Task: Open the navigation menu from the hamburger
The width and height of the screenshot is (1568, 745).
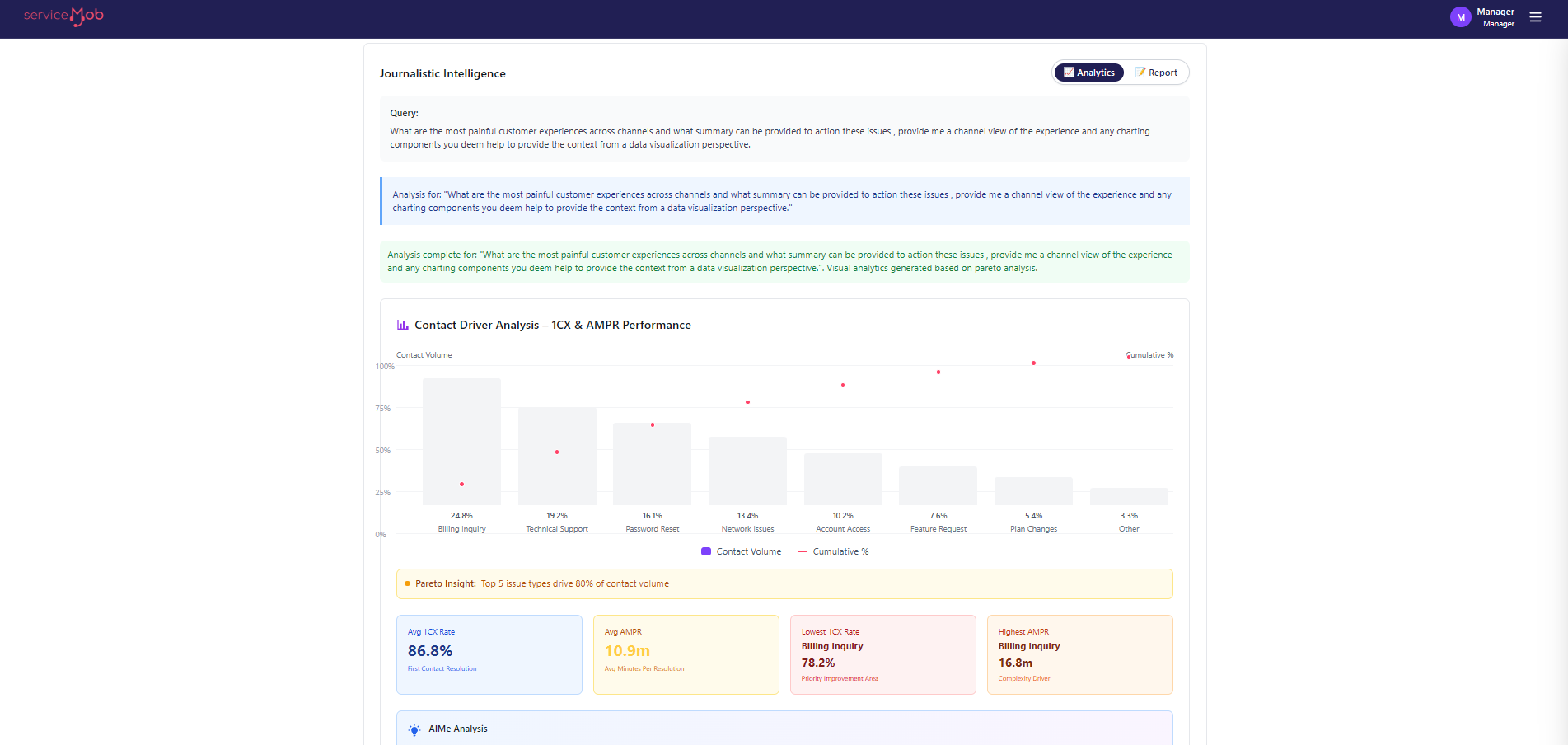Action: (x=1535, y=16)
